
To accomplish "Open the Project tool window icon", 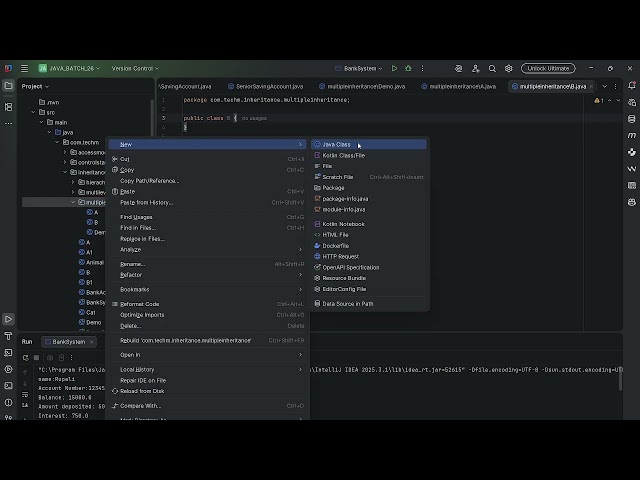I will 8,86.
